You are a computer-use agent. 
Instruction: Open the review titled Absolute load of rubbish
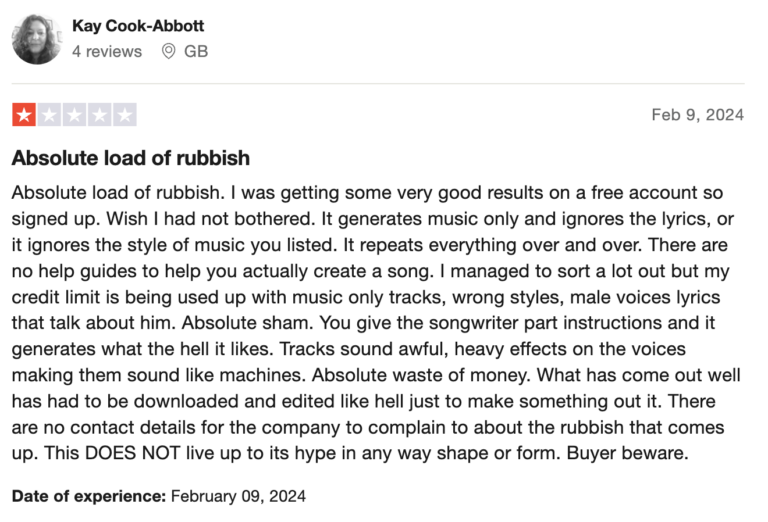(x=131, y=158)
